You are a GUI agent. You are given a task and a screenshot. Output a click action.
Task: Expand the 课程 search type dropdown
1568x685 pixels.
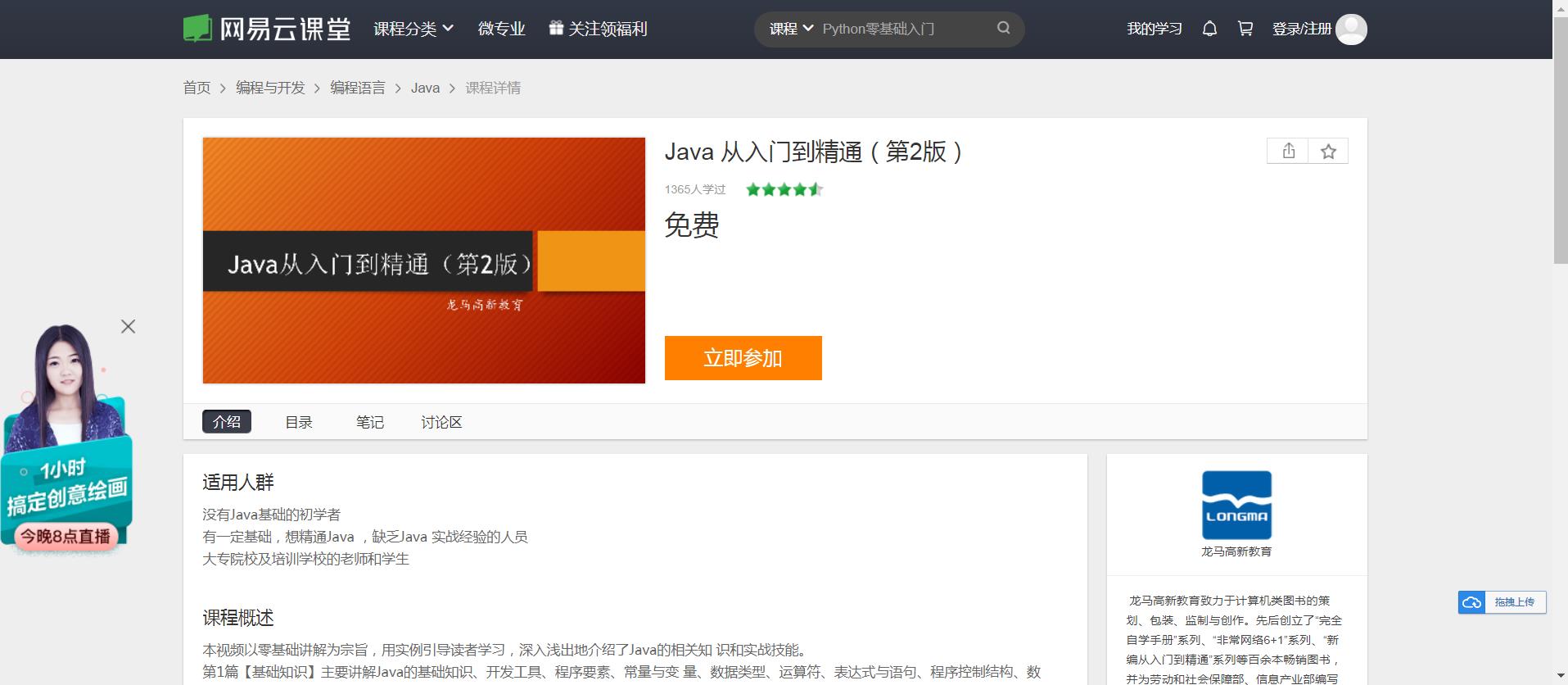[x=791, y=29]
